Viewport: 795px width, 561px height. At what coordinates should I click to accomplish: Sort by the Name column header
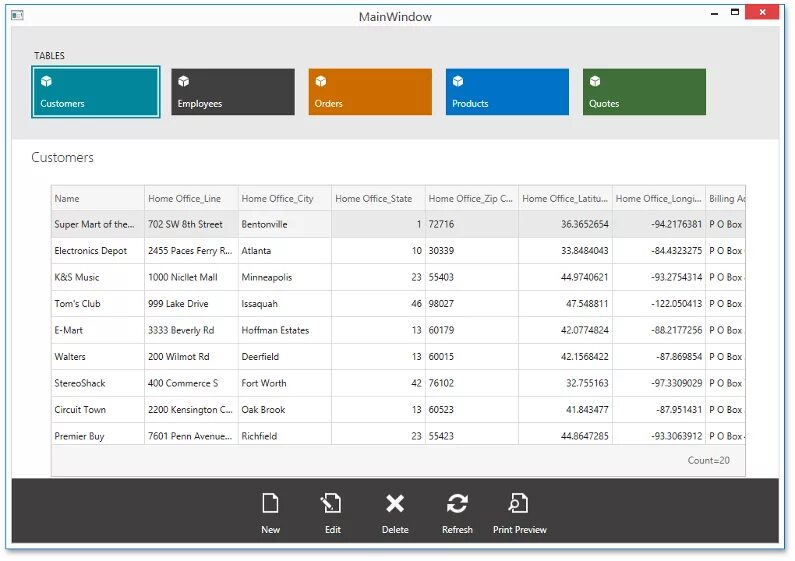click(x=98, y=198)
